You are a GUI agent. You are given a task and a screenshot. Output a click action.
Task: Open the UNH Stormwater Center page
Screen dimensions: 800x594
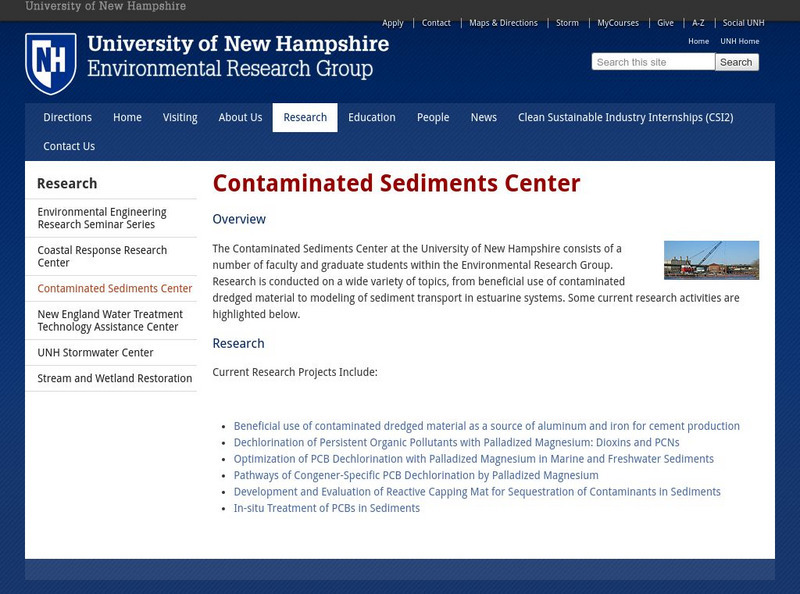[x=95, y=352]
